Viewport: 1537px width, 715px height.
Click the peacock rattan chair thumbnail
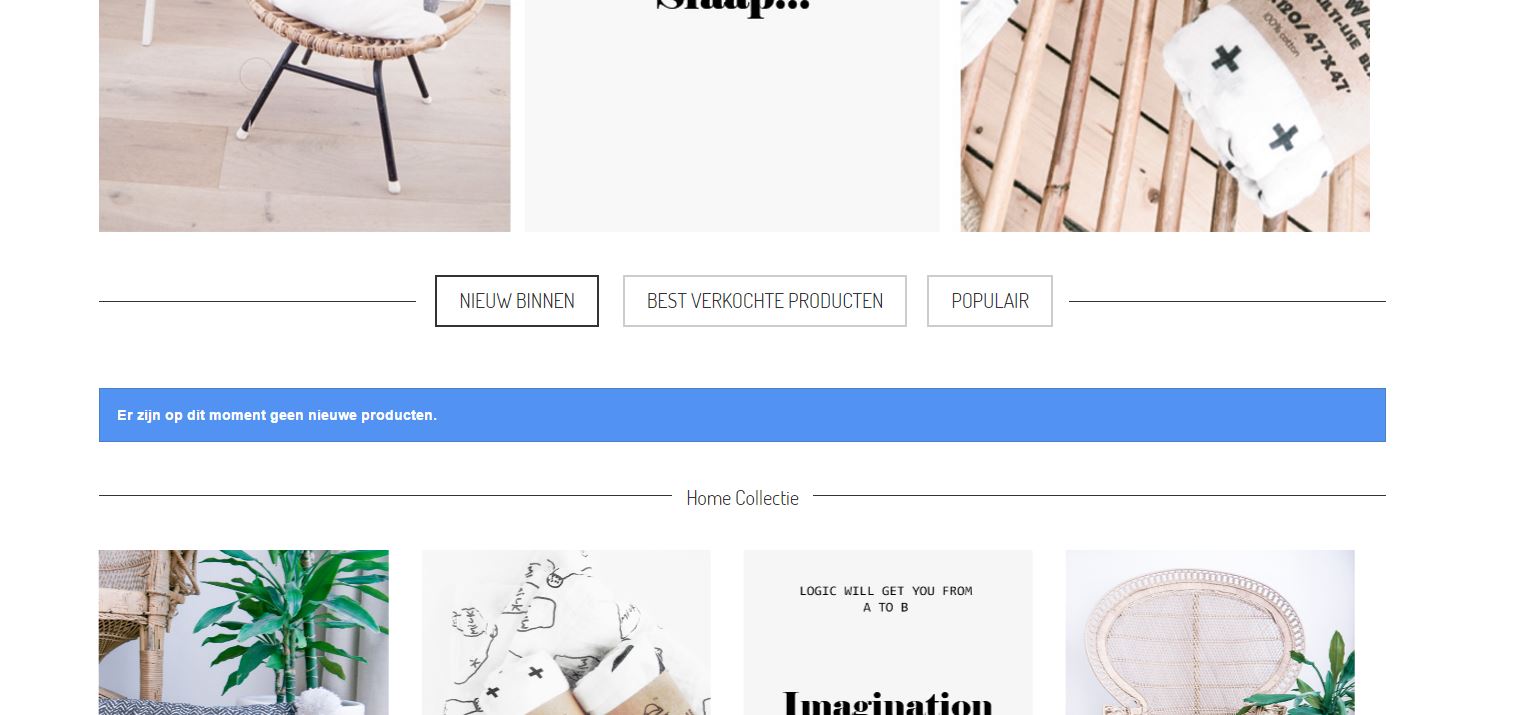tap(1210, 632)
